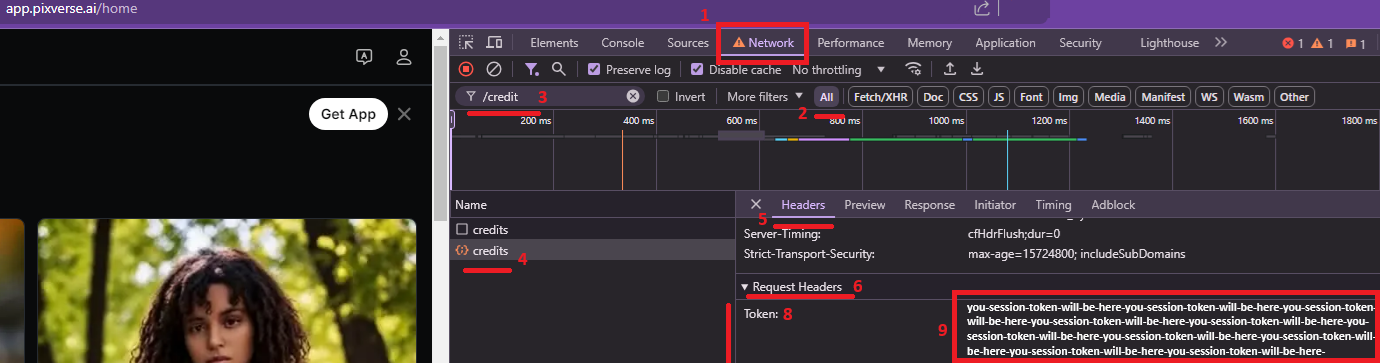Import HAR file upload icon
Viewport: 1380px width, 363px height.
(950, 69)
